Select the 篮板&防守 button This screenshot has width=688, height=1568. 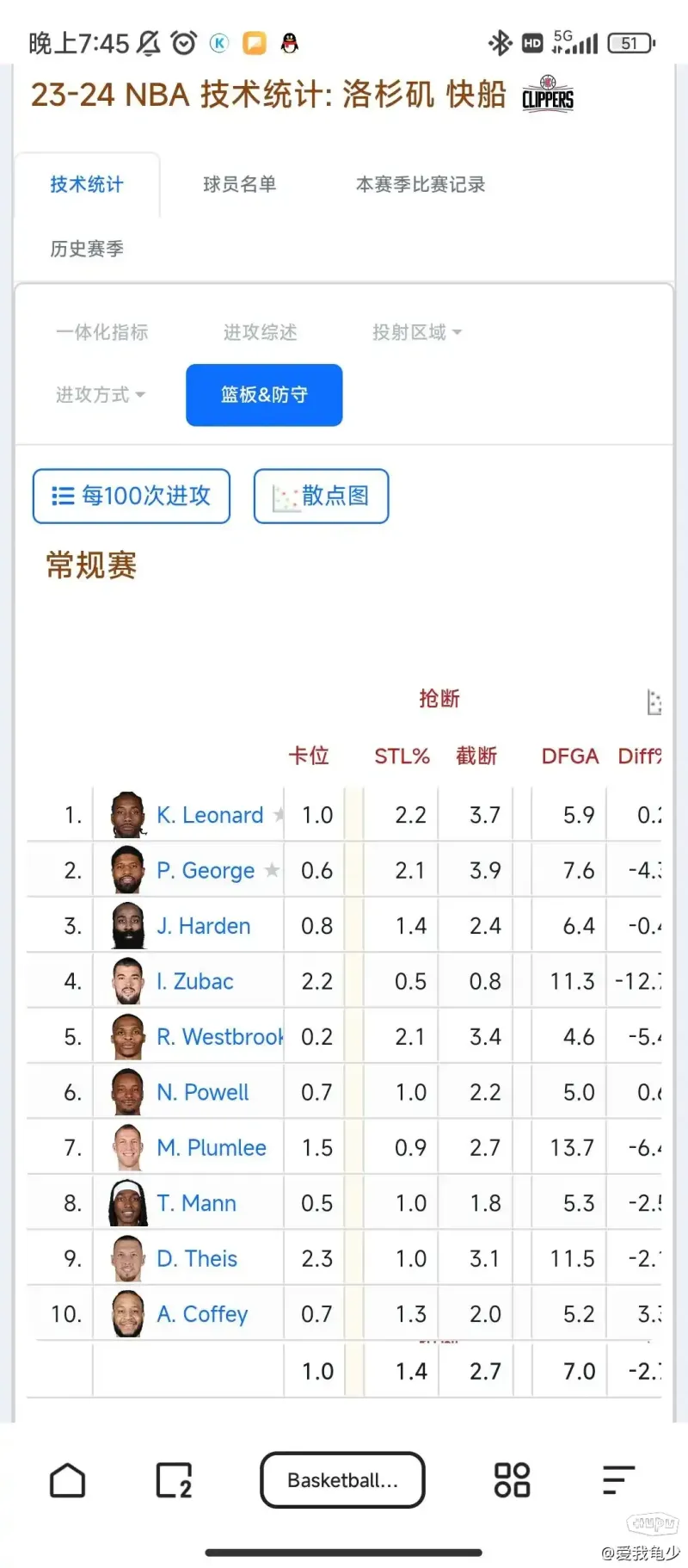click(264, 395)
